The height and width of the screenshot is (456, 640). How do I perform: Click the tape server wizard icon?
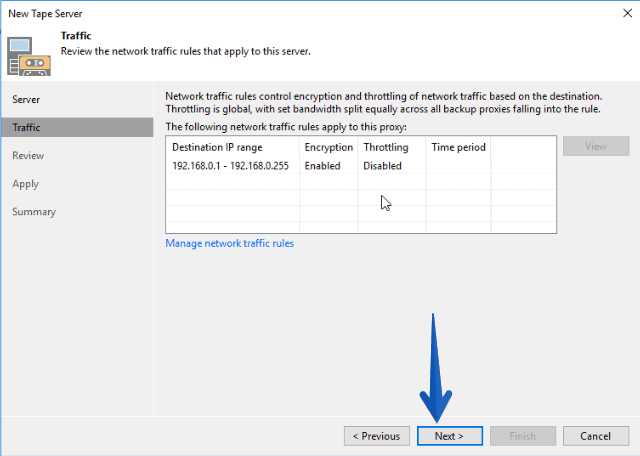click(x=29, y=56)
